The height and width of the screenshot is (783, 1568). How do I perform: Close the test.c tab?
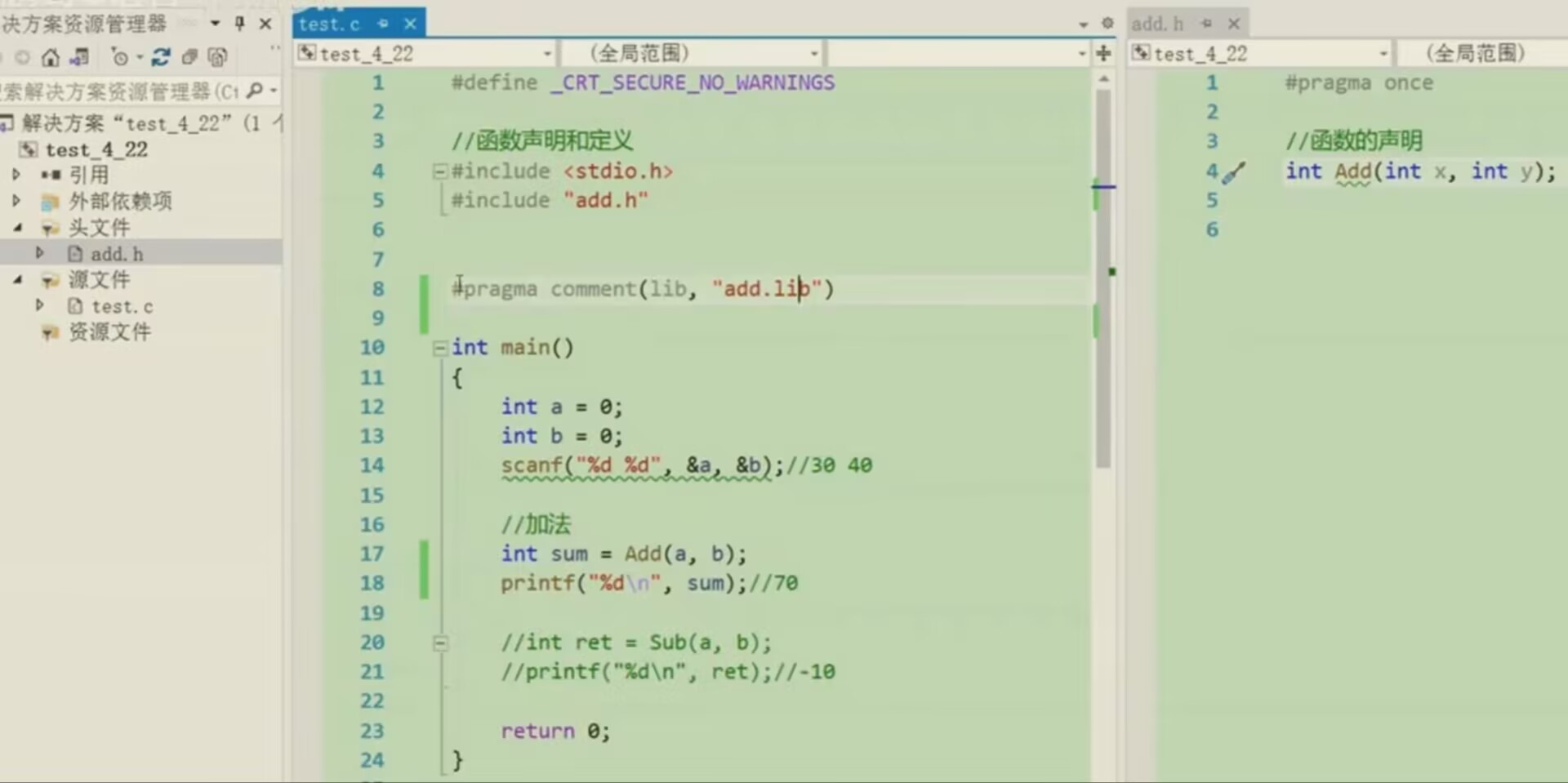pos(410,24)
